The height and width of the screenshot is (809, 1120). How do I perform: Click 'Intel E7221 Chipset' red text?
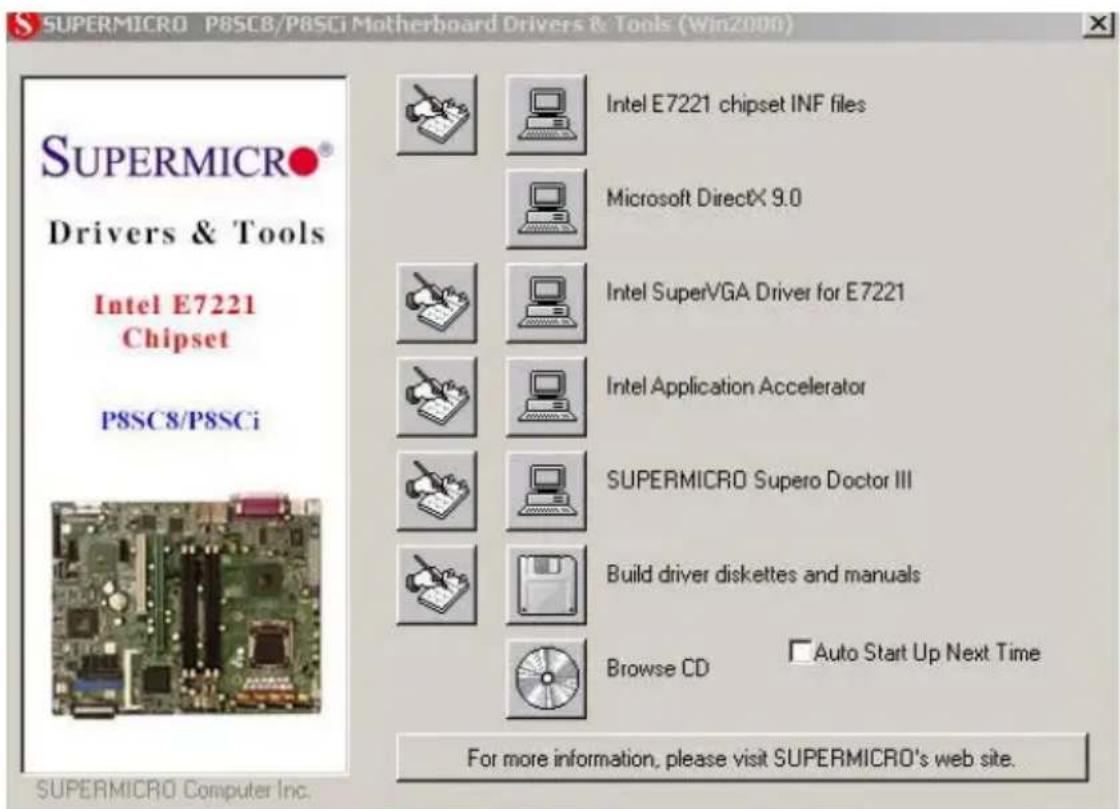[176, 321]
